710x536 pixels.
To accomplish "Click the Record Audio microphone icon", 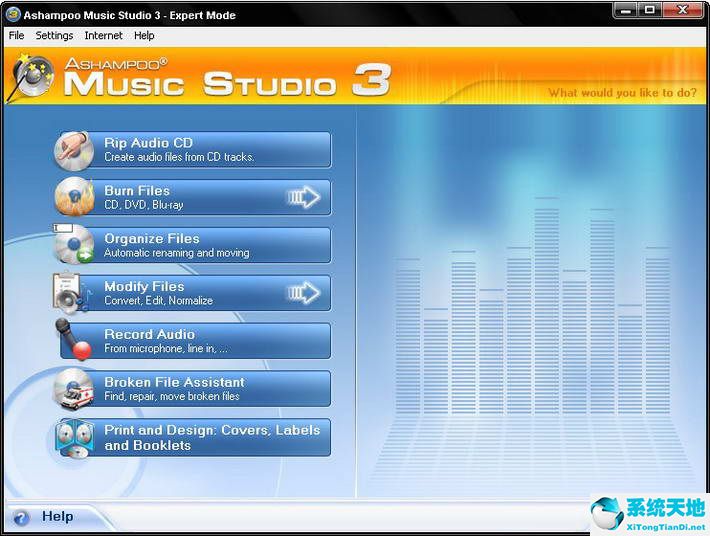I will point(73,340).
